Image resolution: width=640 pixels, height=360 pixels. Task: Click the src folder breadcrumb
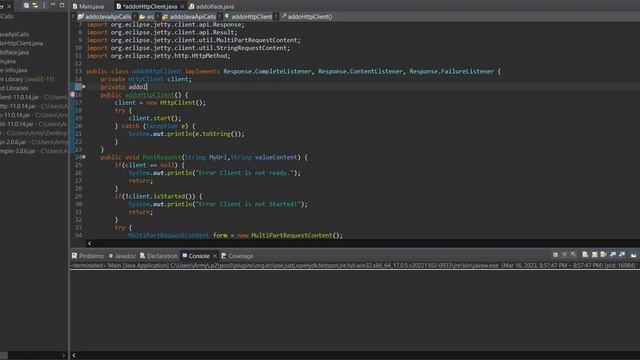click(x=147, y=17)
